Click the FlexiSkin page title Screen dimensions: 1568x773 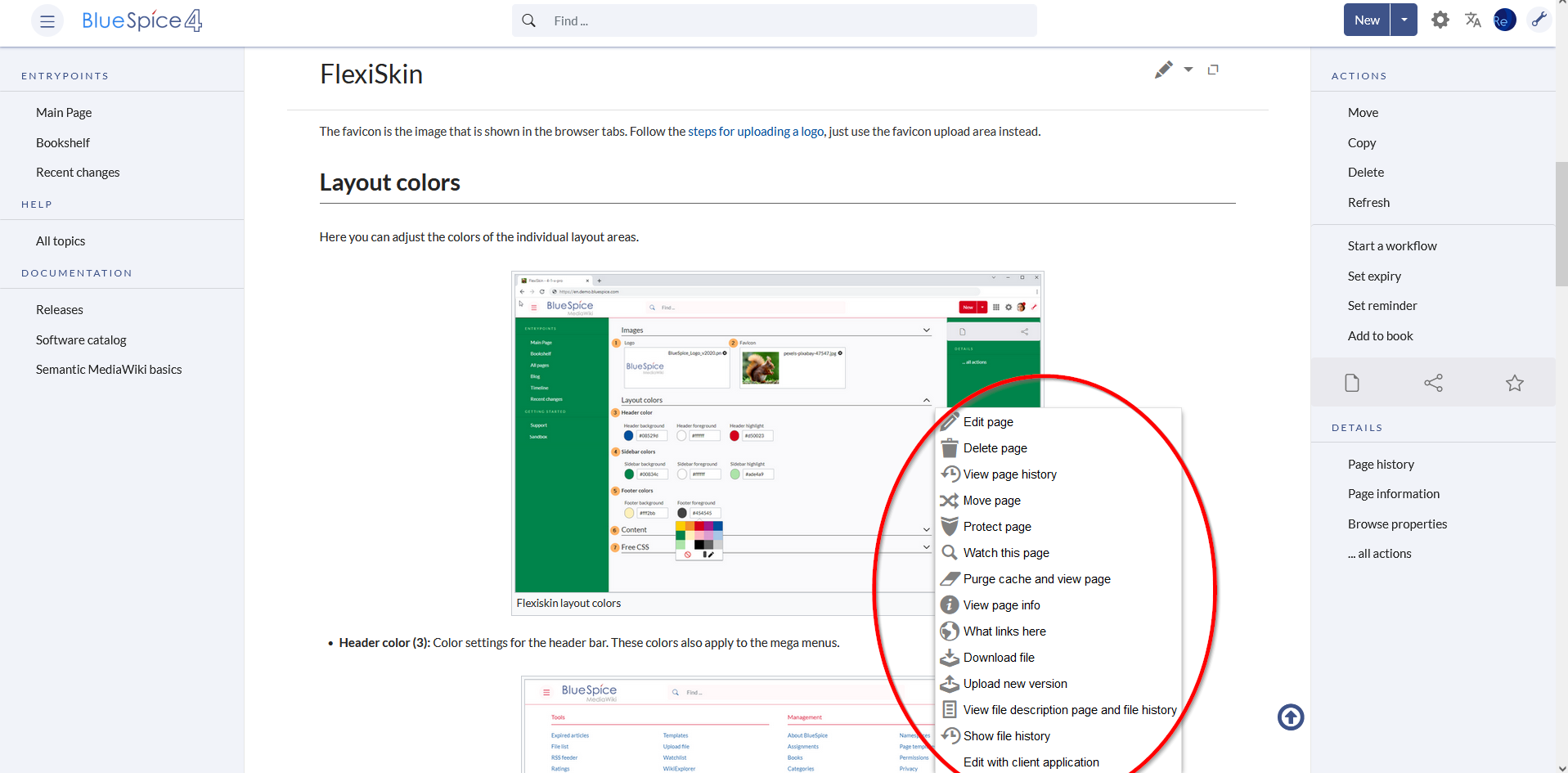click(x=371, y=74)
